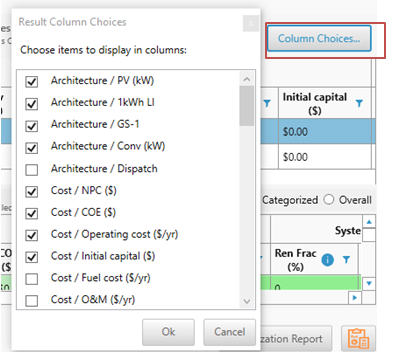This screenshot has width=395, height=360.
Task: Click the selected $0.00 cell in blue row
Action: click(x=325, y=131)
